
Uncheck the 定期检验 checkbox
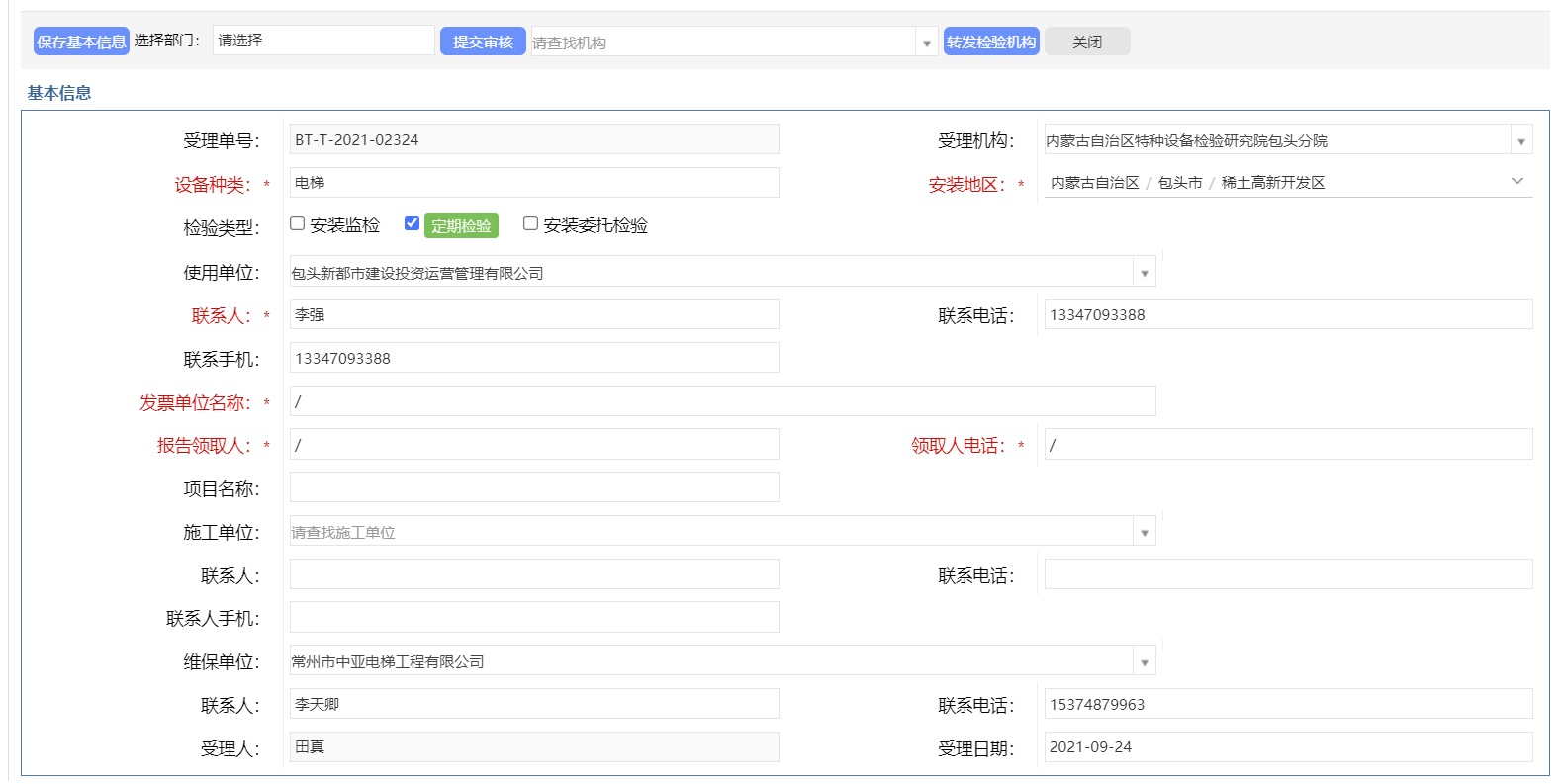pos(413,223)
